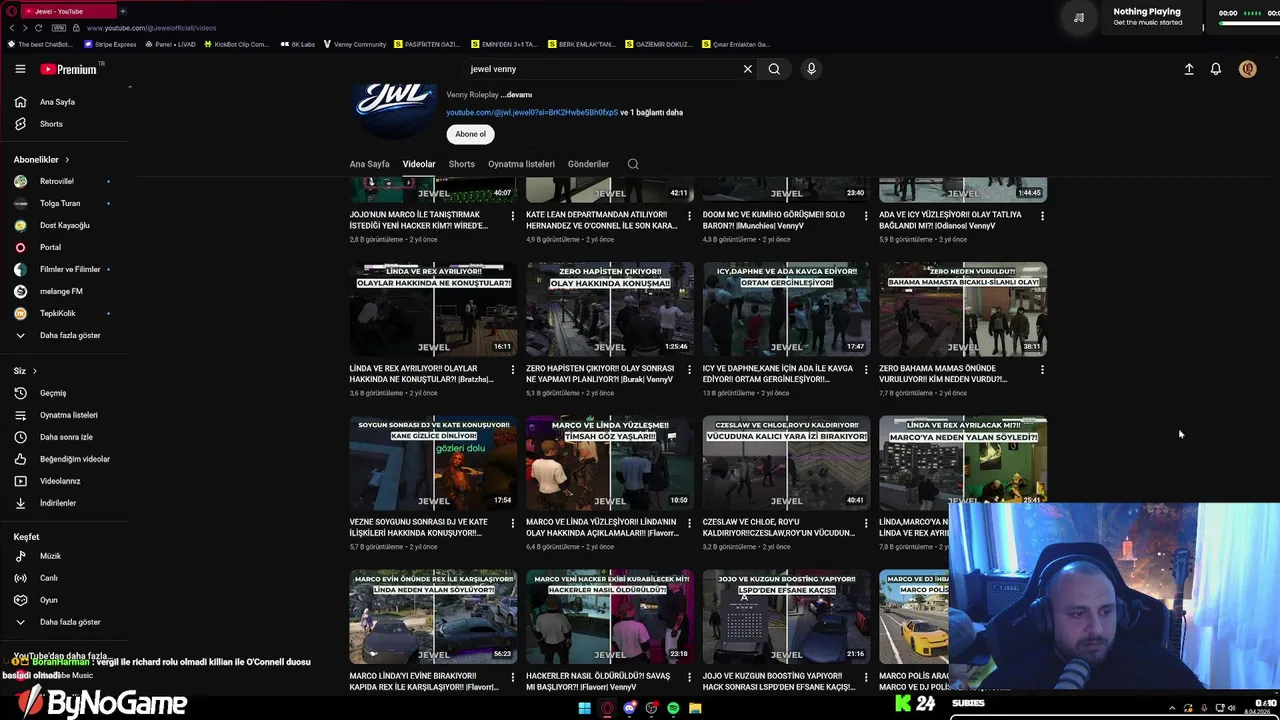Clear the search box with the X icon
Viewport: 1280px width, 720px height.
tap(747, 69)
